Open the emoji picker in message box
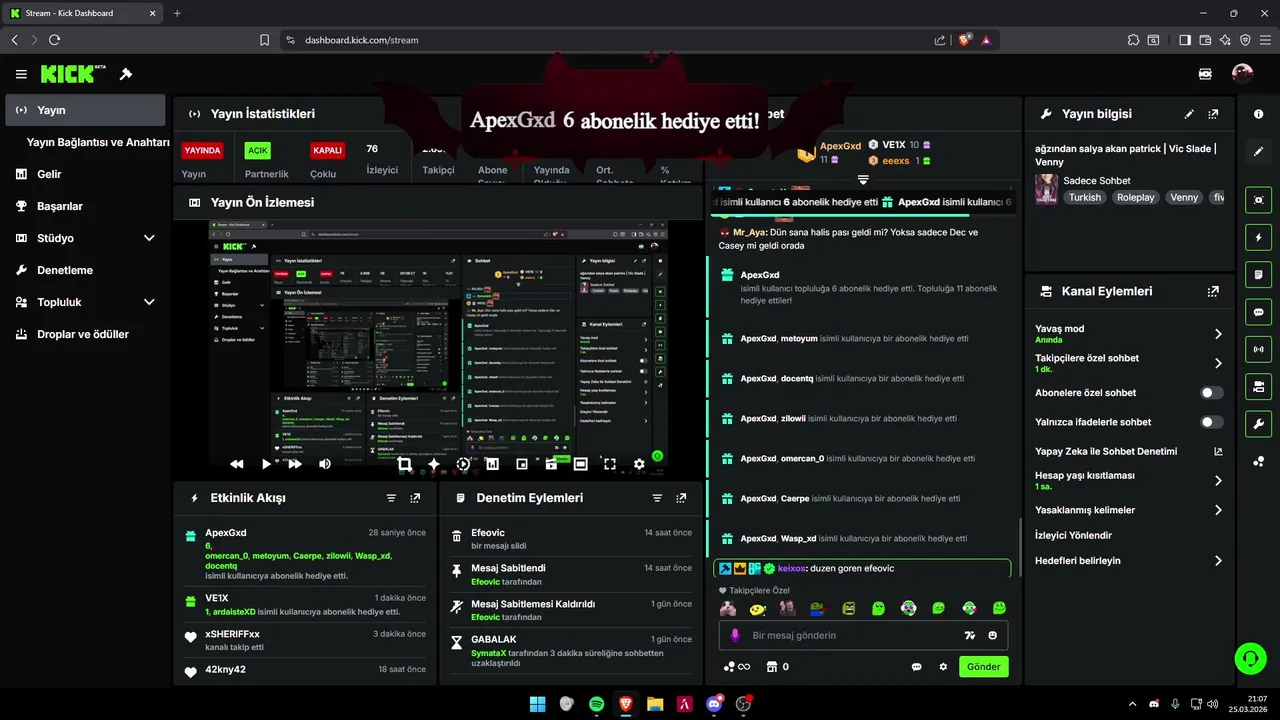 (x=993, y=635)
